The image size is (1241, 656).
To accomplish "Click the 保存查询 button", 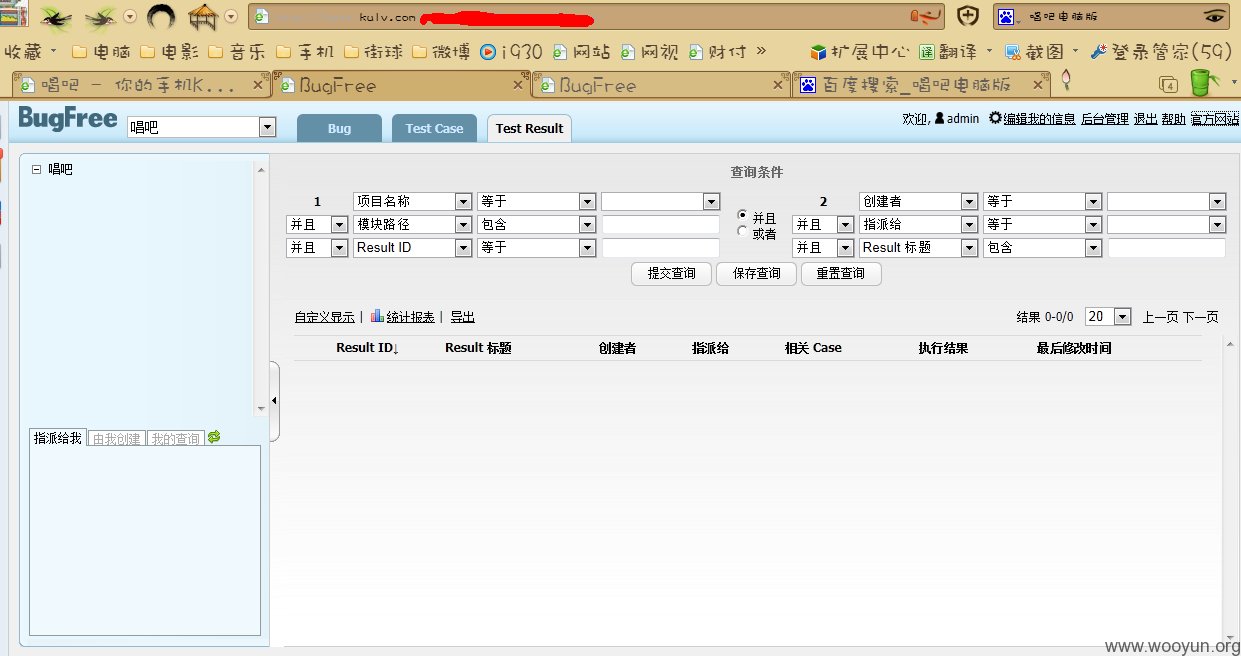I will pos(756,274).
